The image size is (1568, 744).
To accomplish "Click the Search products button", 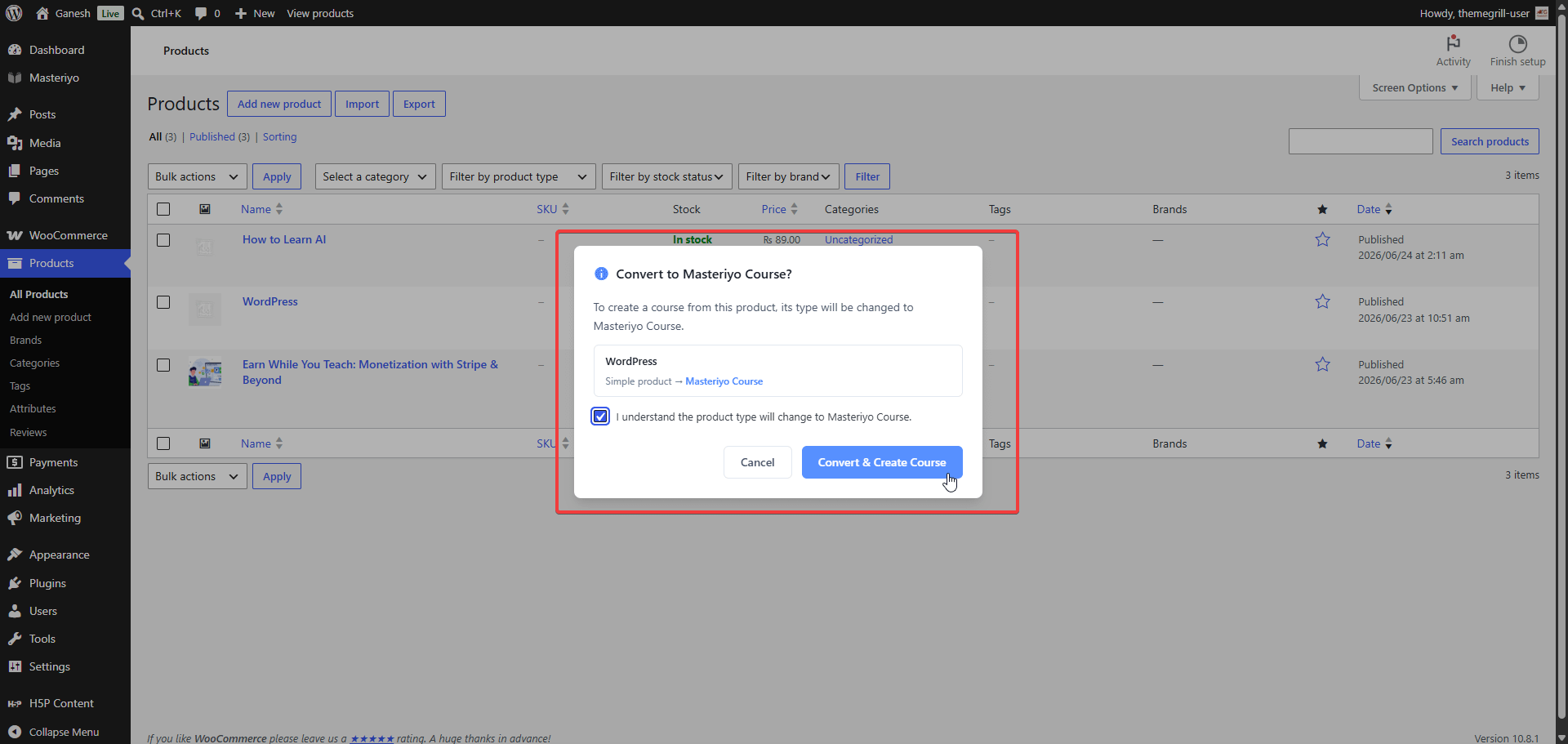I will (x=1490, y=141).
